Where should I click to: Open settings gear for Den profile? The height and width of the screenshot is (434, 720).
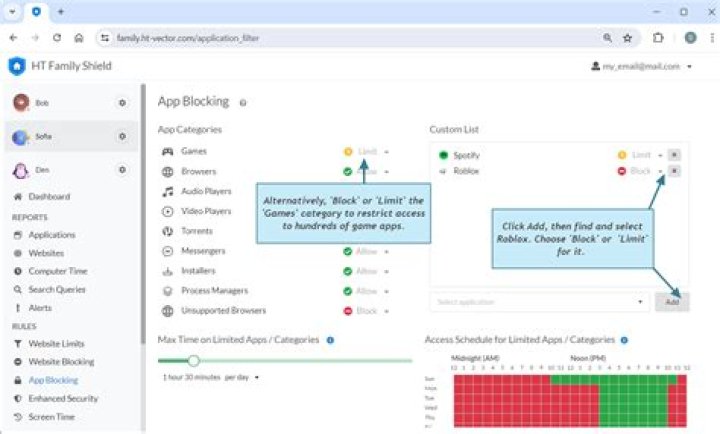pyautogui.click(x=122, y=171)
